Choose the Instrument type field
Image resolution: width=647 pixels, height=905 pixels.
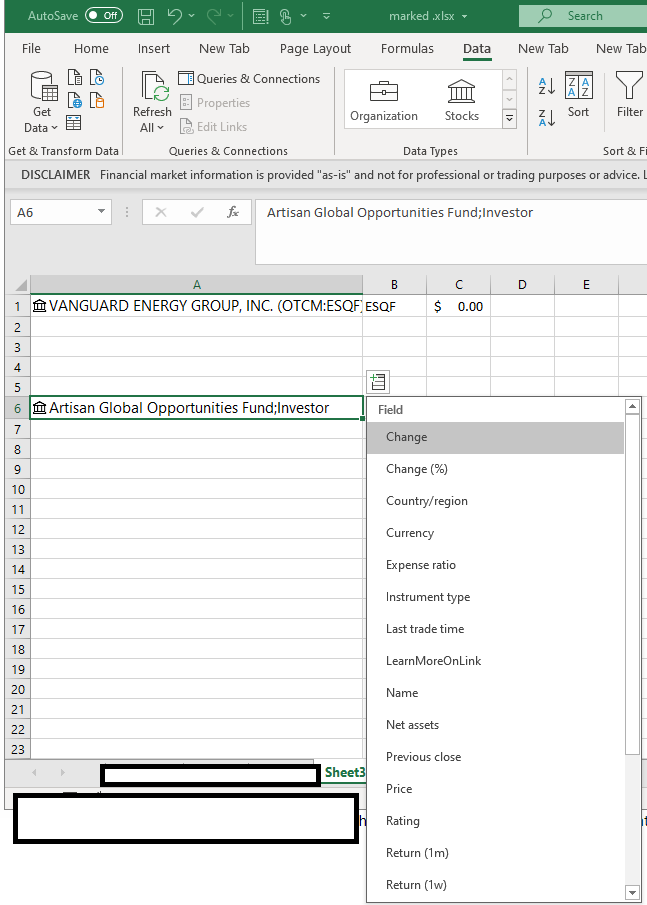pyautogui.click(x=495, y=597)
